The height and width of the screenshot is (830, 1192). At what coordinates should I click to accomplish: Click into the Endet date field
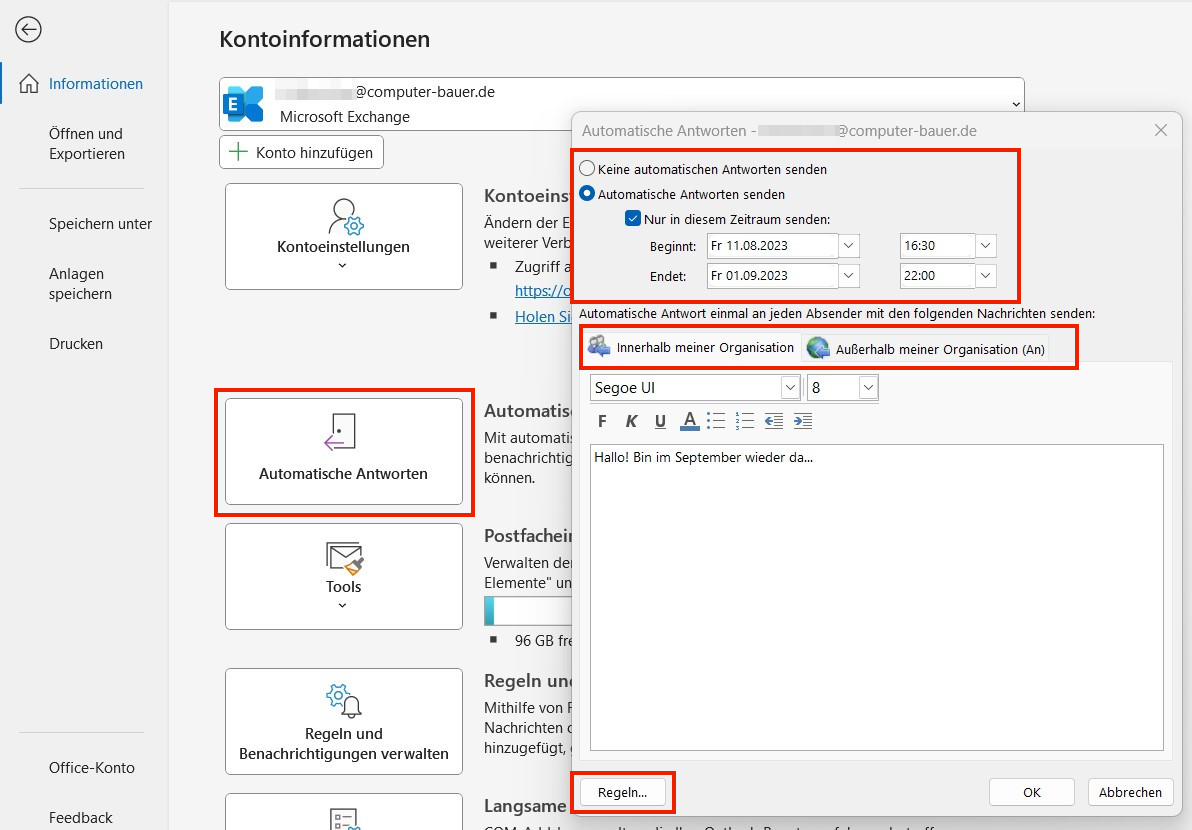(772, 275)
